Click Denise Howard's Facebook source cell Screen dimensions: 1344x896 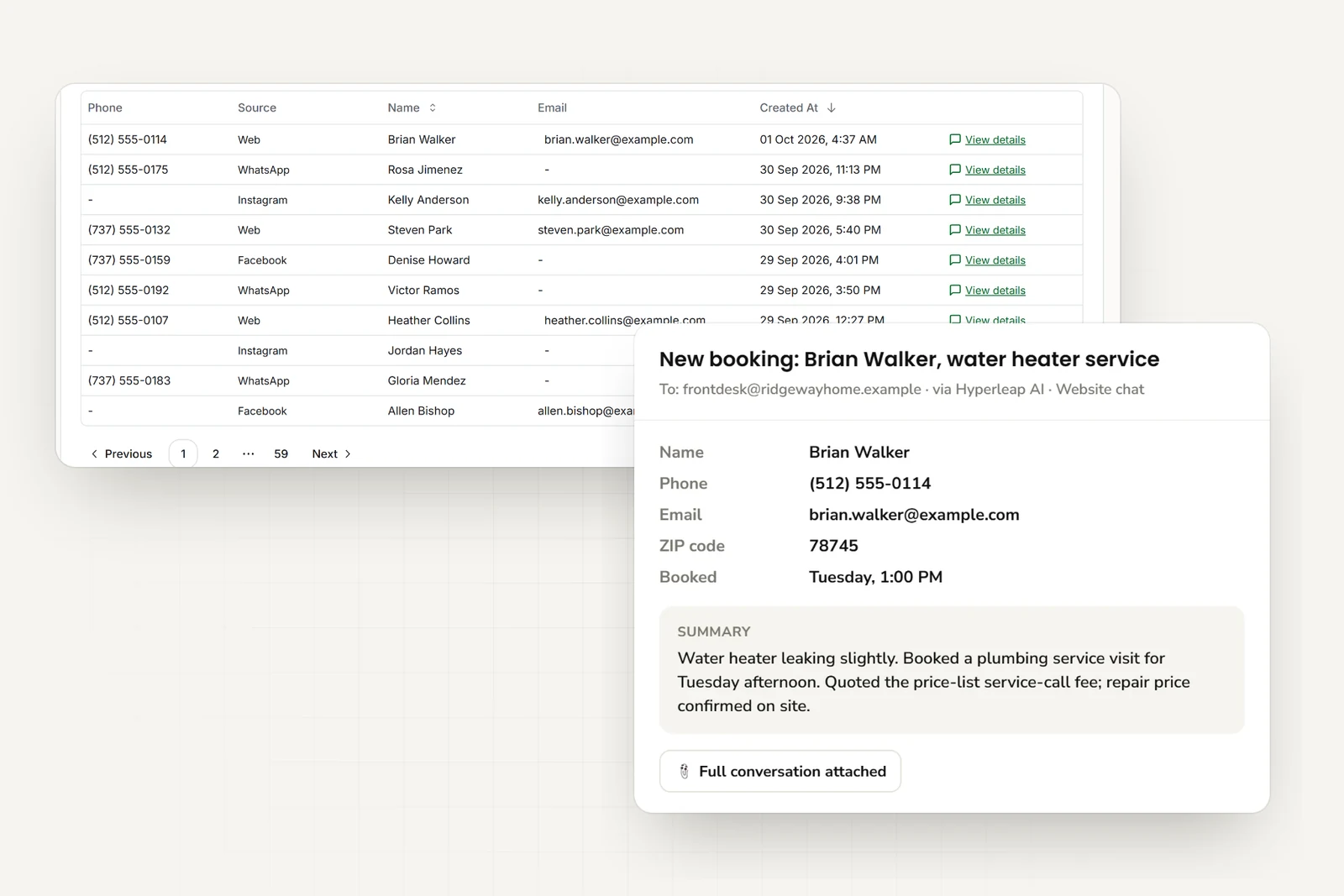(x=262, y=260)
